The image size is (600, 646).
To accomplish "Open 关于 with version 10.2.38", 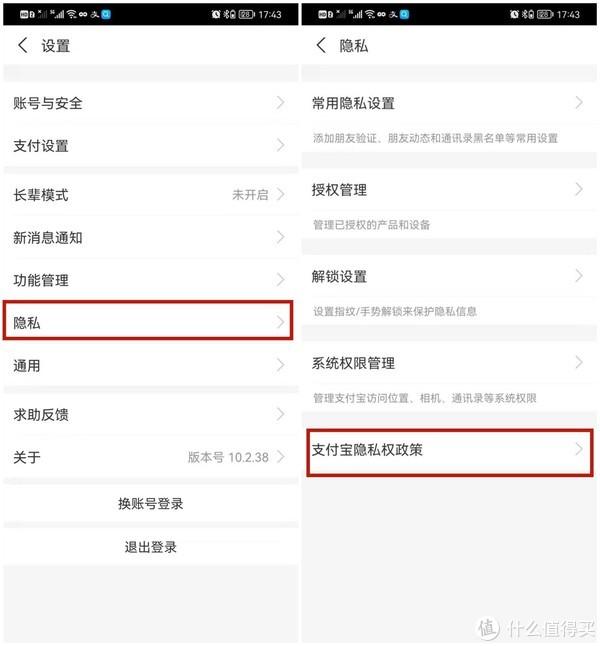I will tap(150, 457).
